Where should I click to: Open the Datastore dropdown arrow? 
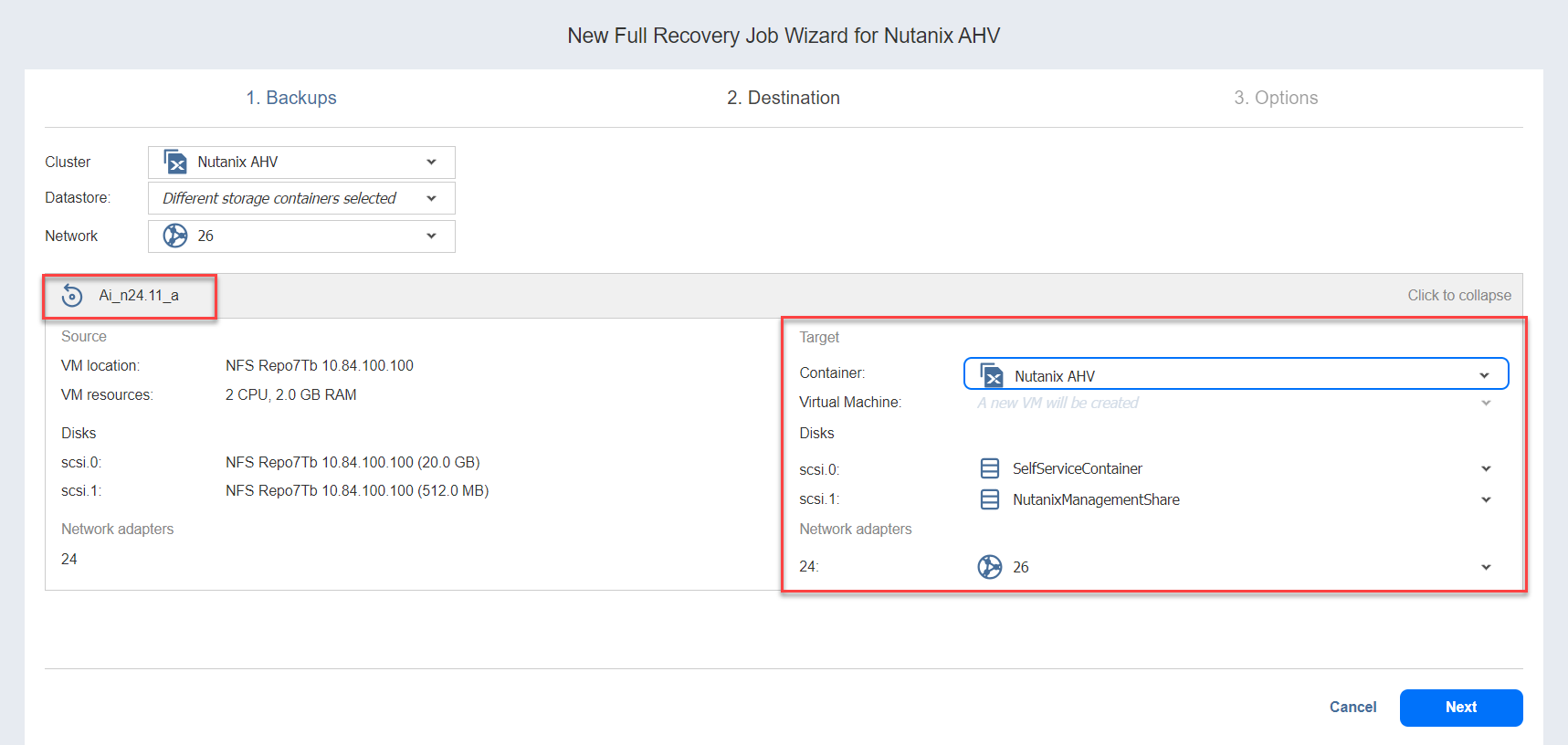pyautogui.click(x=431, y=198)
